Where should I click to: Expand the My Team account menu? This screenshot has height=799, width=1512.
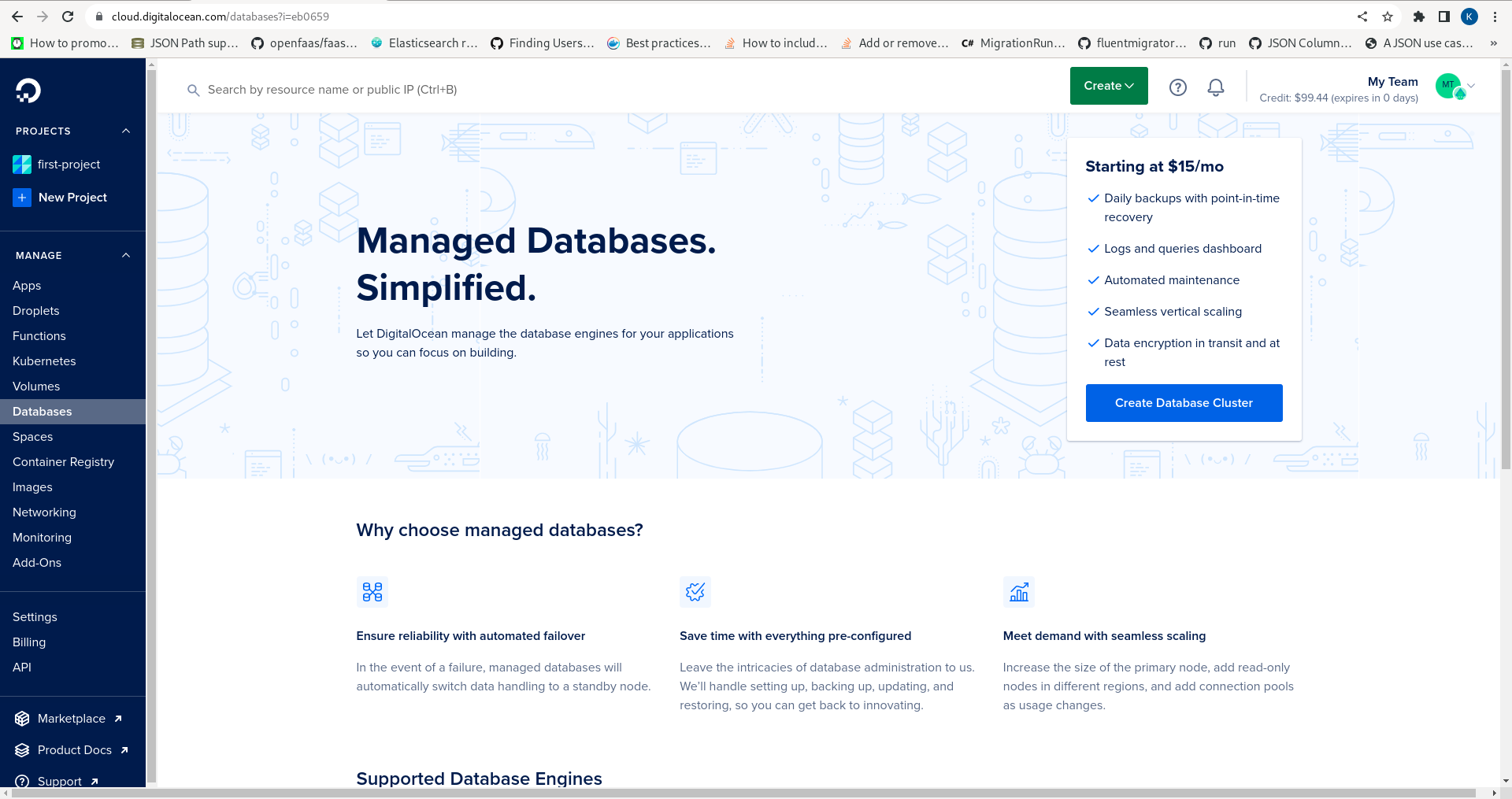tap(1471, 86)
